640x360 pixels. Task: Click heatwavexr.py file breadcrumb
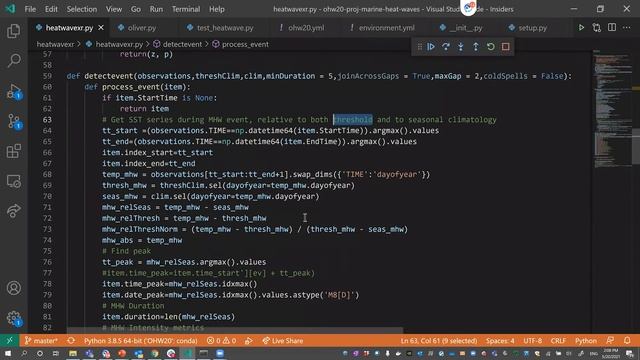115,44
